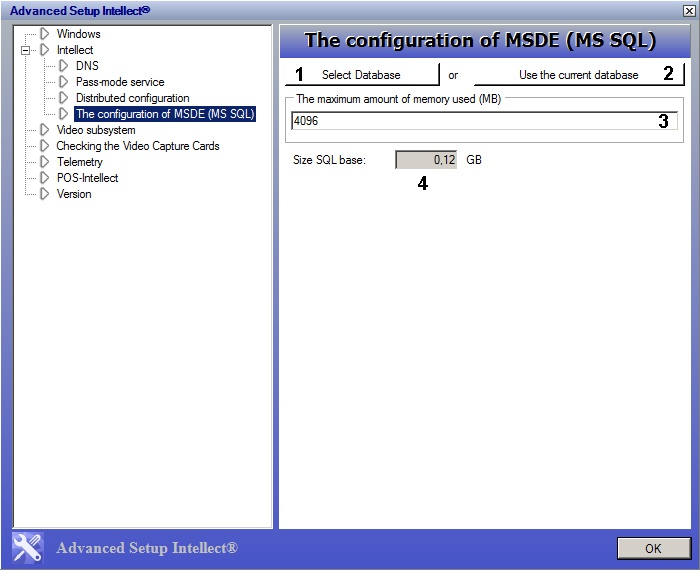
Task: Open the Video subsystem section
Action: (x=96, y=130)
